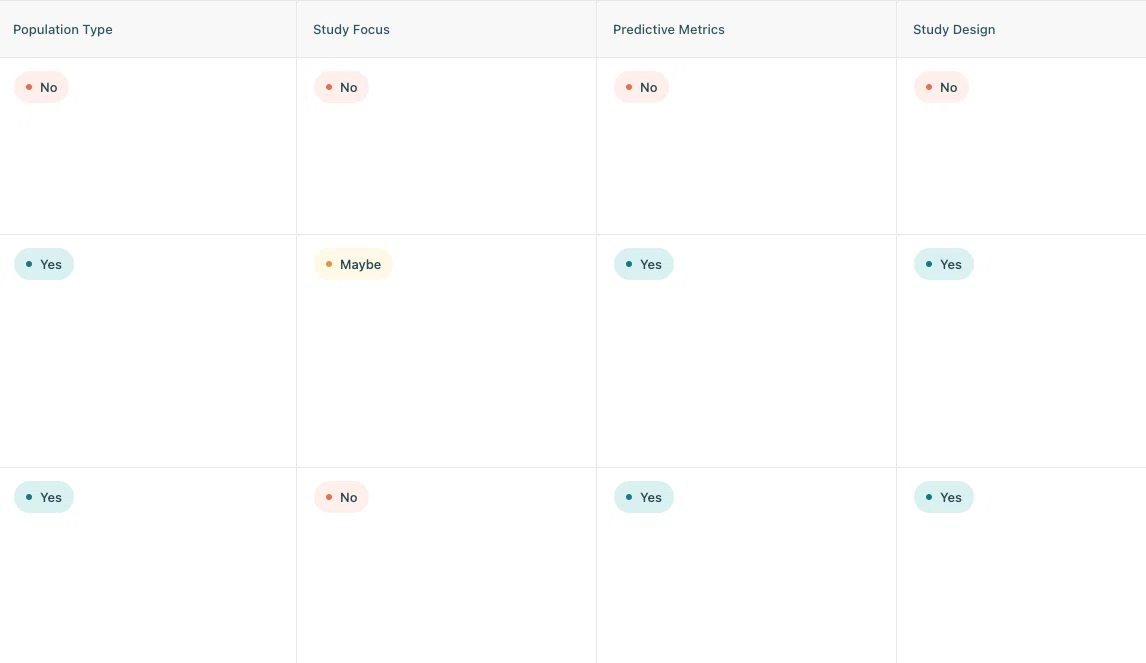Image resolution: width=1146 pixels, height=663 pixels.
Task: Click the Predictive Metrics column header
Action: pyautogui.click(x=669, y=29)
